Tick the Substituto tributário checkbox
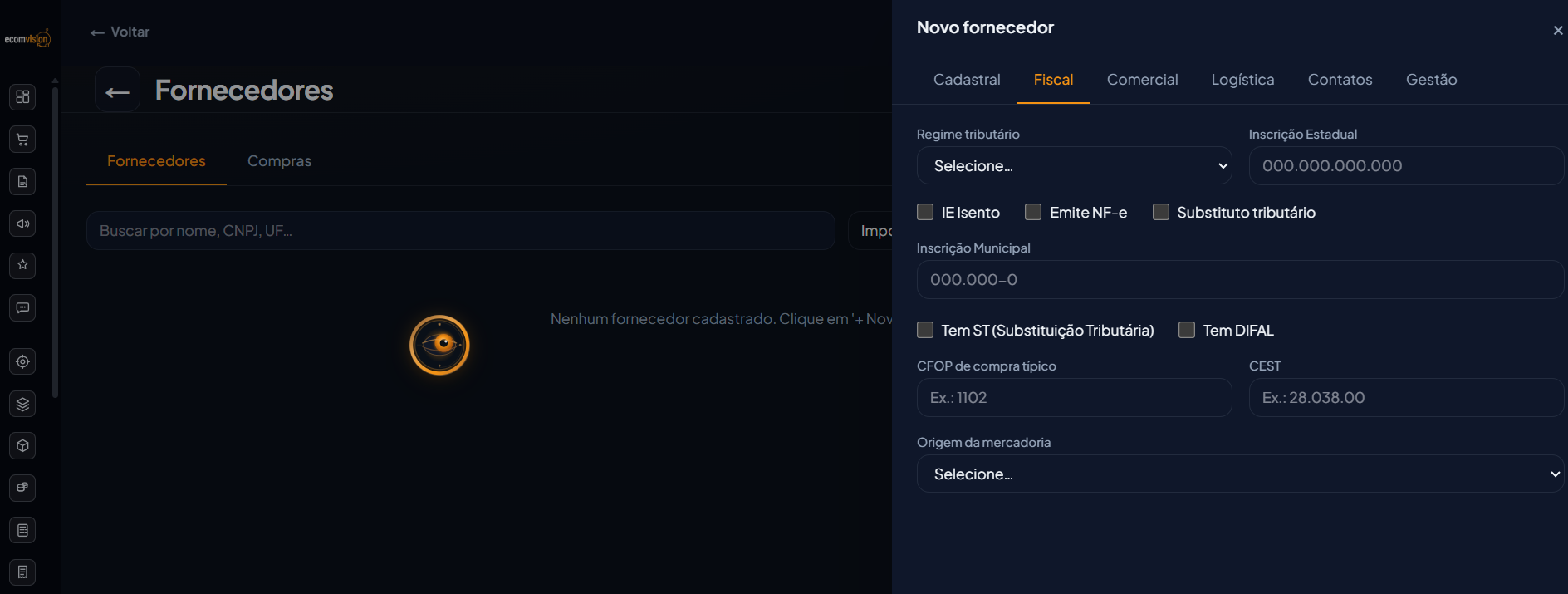The width and height of the screenshot is (1568, 594). (1161, 212)
